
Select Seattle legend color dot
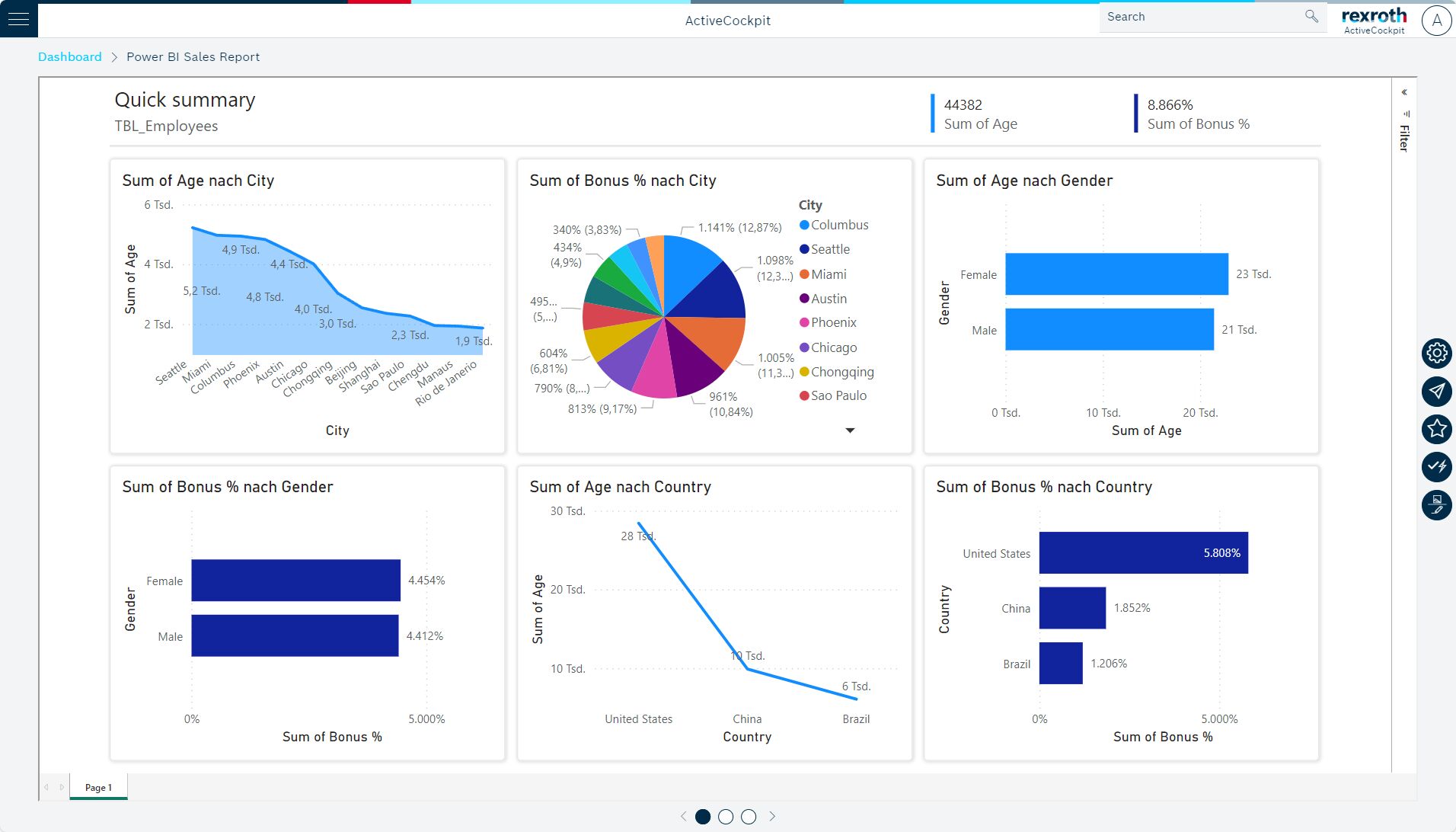(x=804, y=249)
